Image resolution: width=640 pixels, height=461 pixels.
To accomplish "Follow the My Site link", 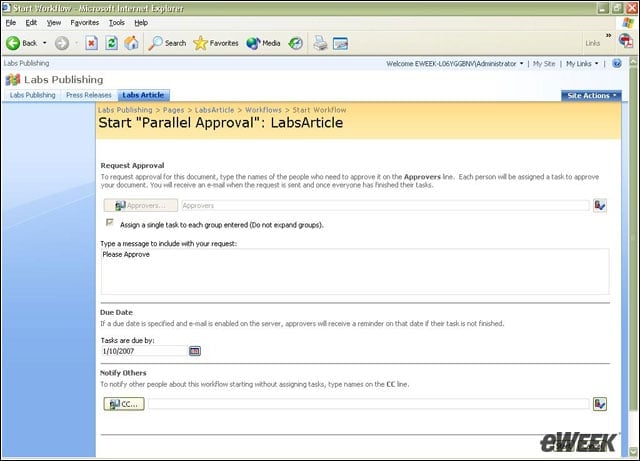I will tap(544, 64).
